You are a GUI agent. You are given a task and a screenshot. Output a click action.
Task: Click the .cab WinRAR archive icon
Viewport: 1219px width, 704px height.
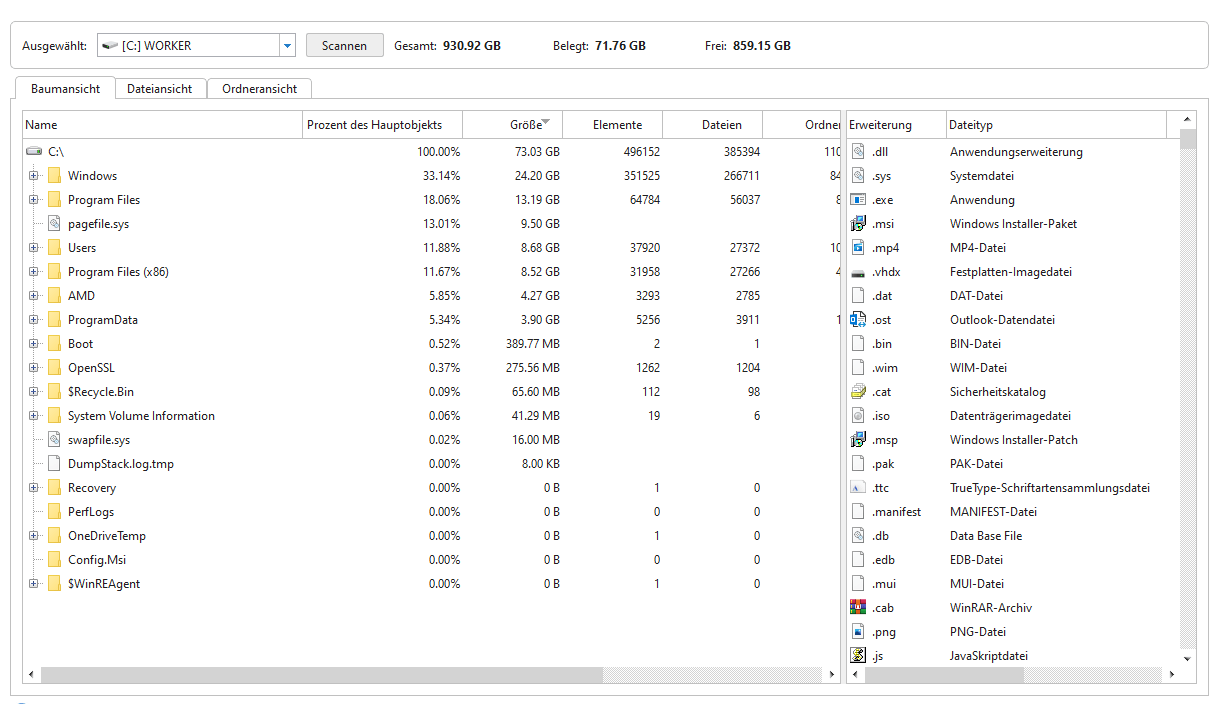point(857,608)
